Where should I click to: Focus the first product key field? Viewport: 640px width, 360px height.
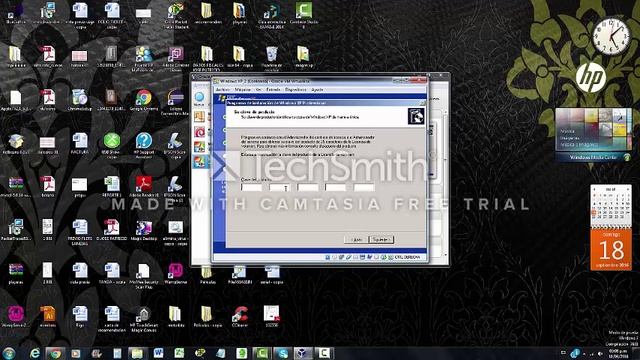pos(251,187)
